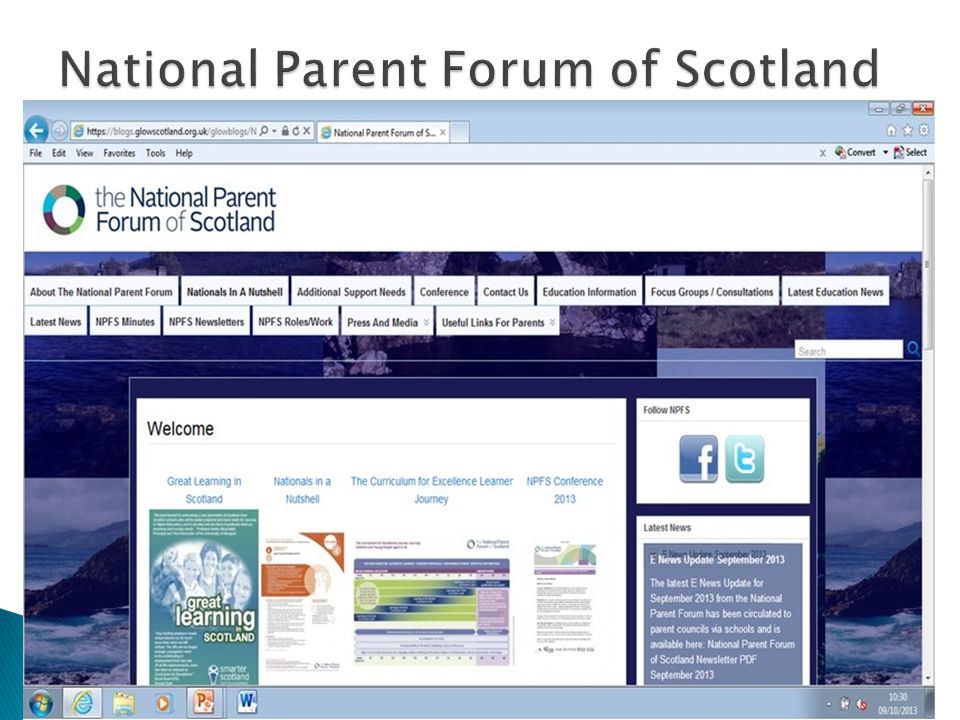Click the Nationals in a Nutshell thumbnail
The height and width of the screenshot is (720, 960).
pos(302,602)
